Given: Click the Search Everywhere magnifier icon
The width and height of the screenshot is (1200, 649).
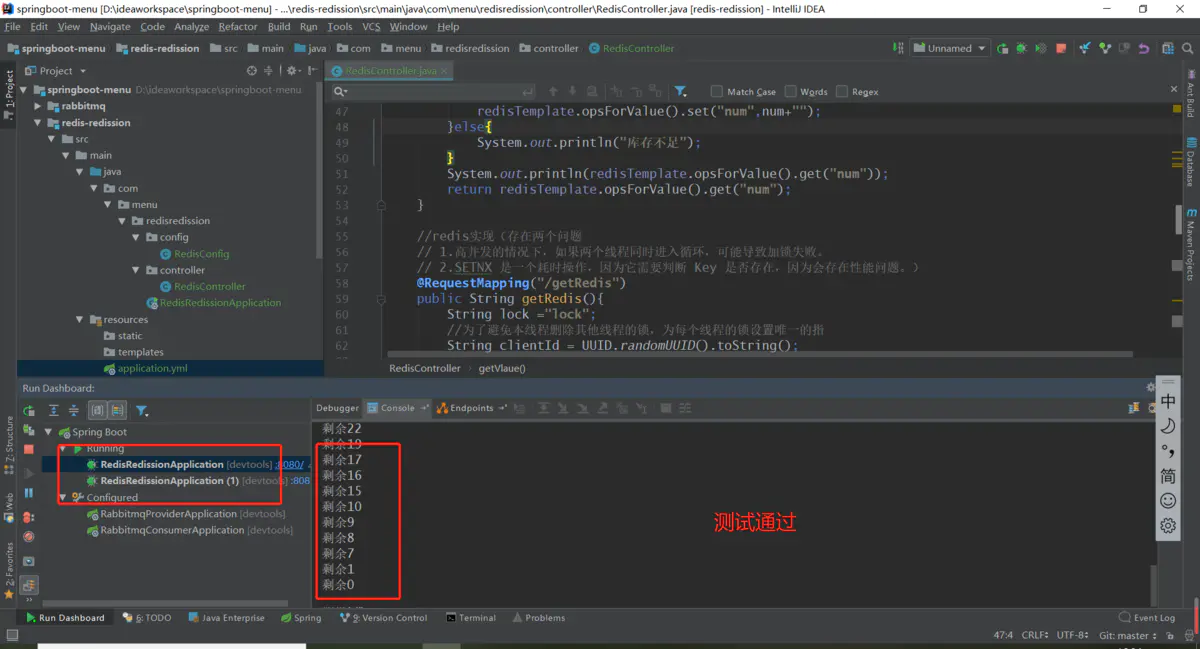Looking at the screenshot, I should pyautogui.click(x=1189, y=48).
